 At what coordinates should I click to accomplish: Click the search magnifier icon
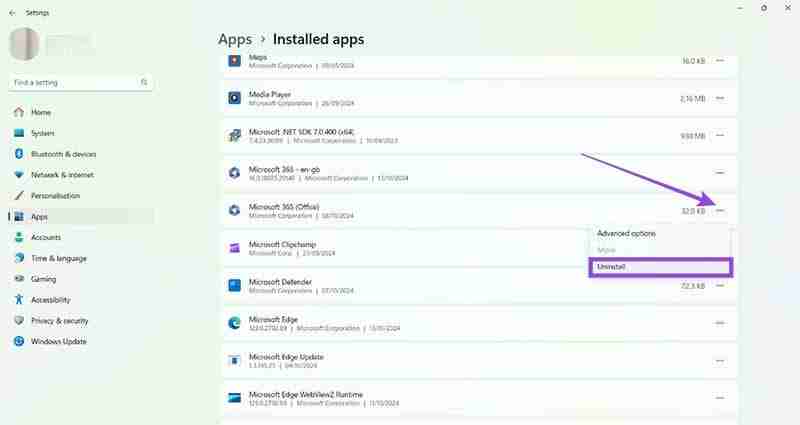pyautogui.click(x=144, y=82)
